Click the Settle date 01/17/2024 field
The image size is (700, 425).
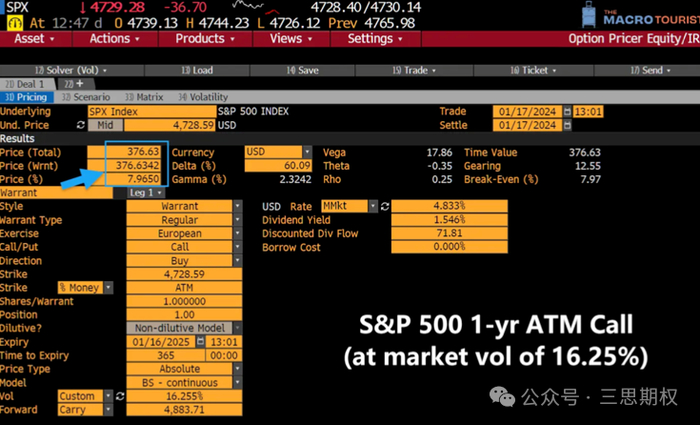point(527,125)
